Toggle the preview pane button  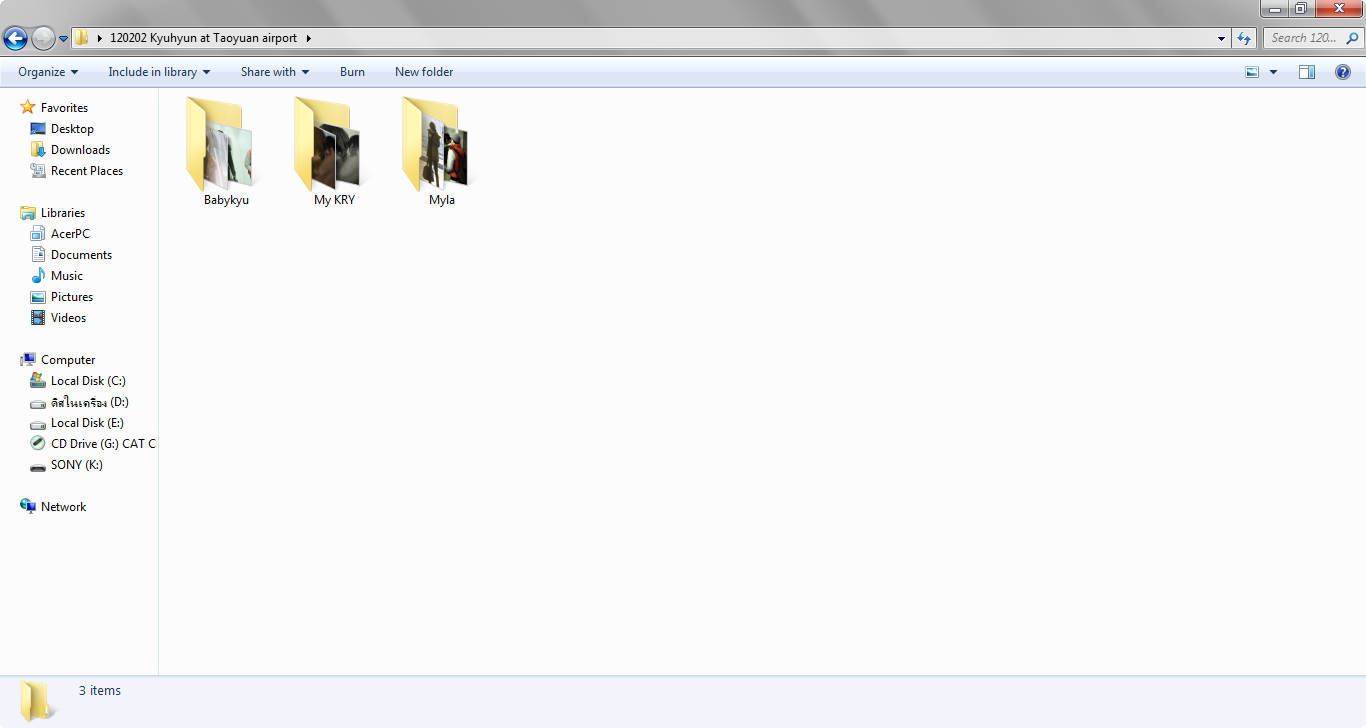1307,72
